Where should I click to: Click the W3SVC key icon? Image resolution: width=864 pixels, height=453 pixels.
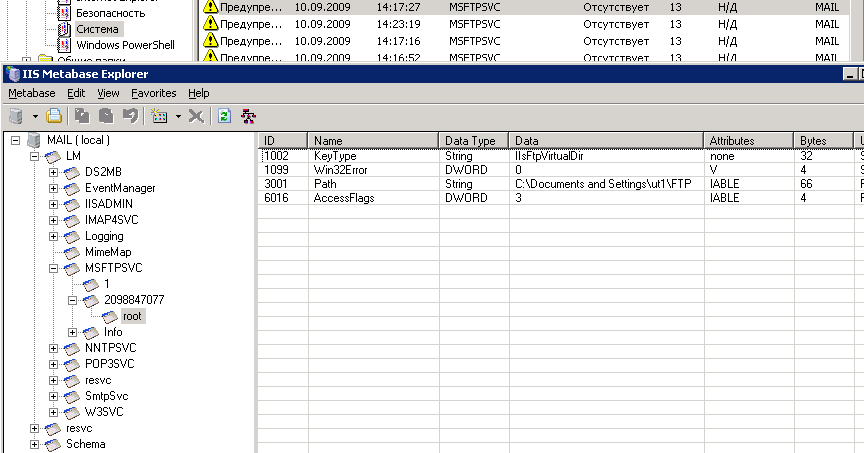coord(72,412)
